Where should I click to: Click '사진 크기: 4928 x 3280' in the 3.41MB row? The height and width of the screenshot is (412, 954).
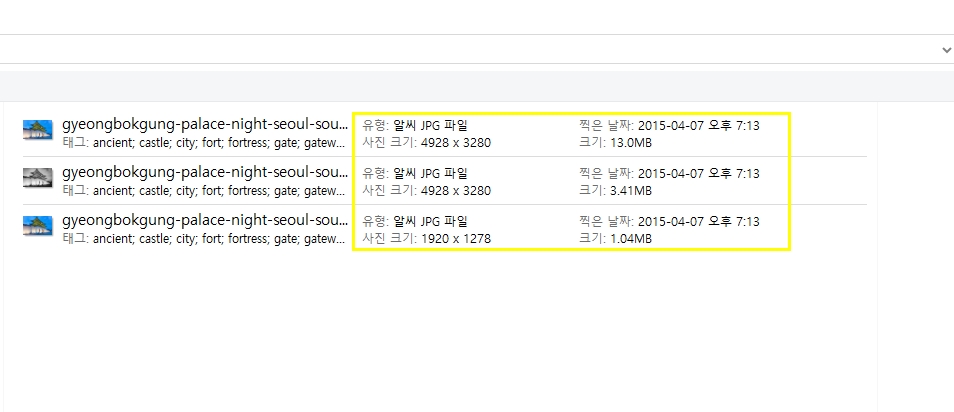point(427,191)
